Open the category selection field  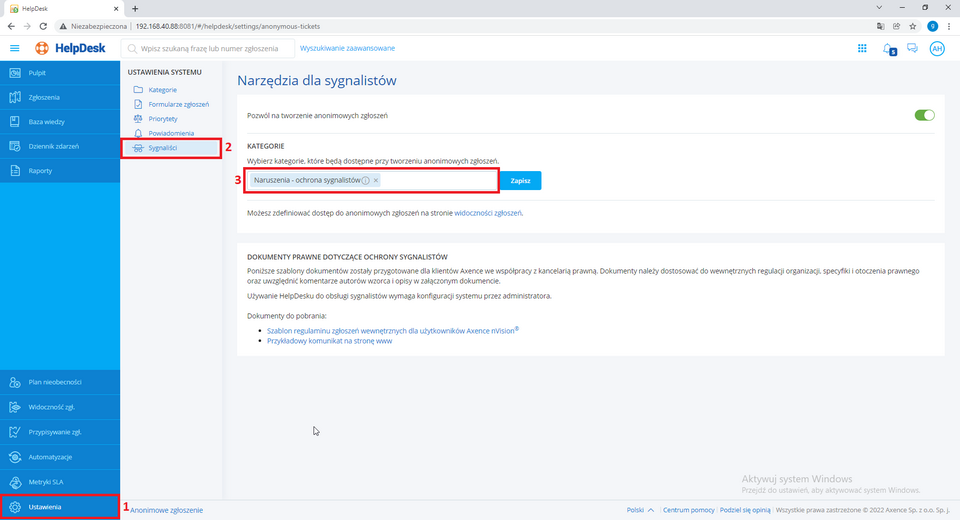pos(440,180)
